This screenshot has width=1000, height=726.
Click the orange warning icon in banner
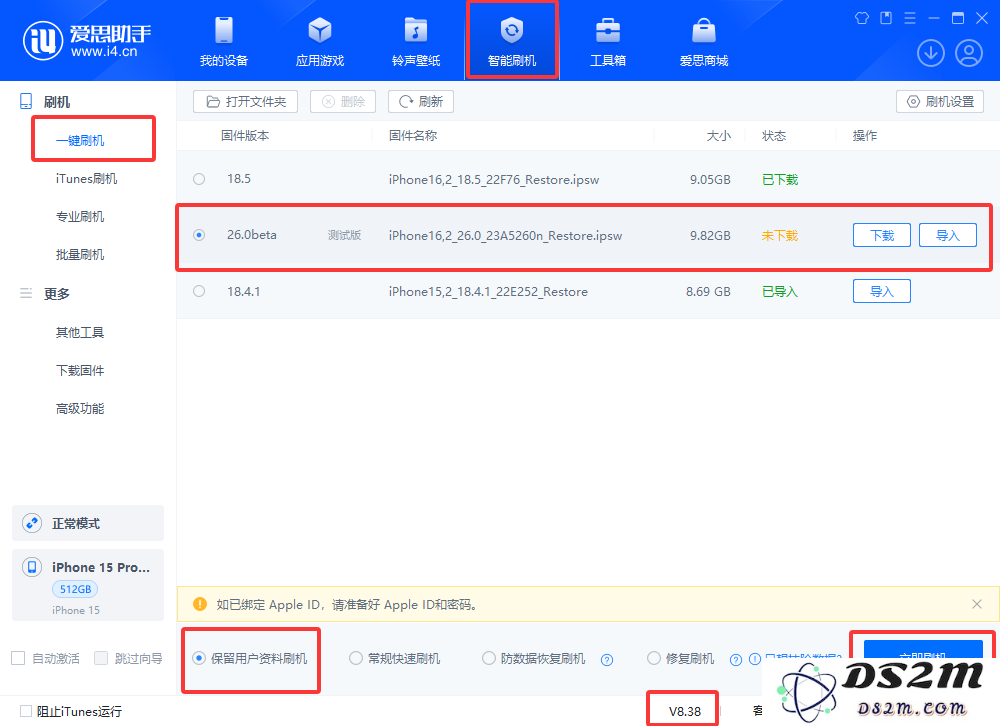200,604
